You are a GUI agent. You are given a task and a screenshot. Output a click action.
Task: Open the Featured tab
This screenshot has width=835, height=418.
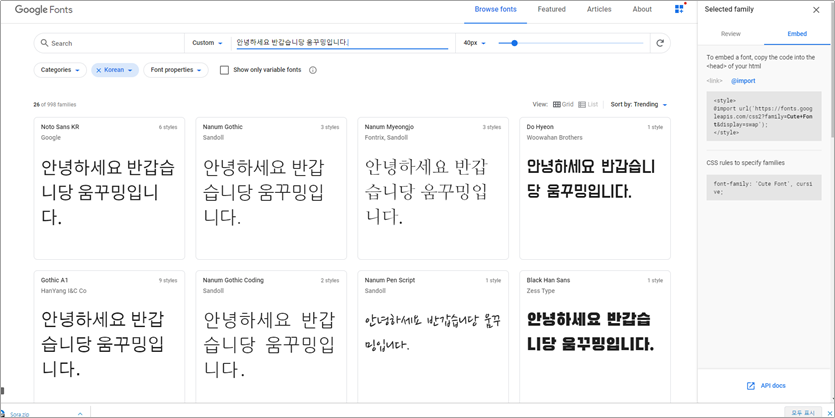551,10
